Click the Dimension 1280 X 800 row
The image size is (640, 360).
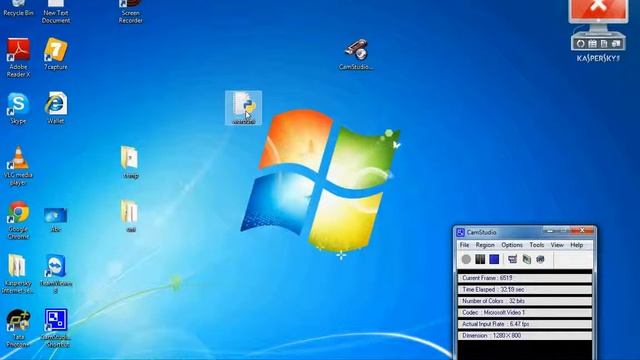pos(525,336)
